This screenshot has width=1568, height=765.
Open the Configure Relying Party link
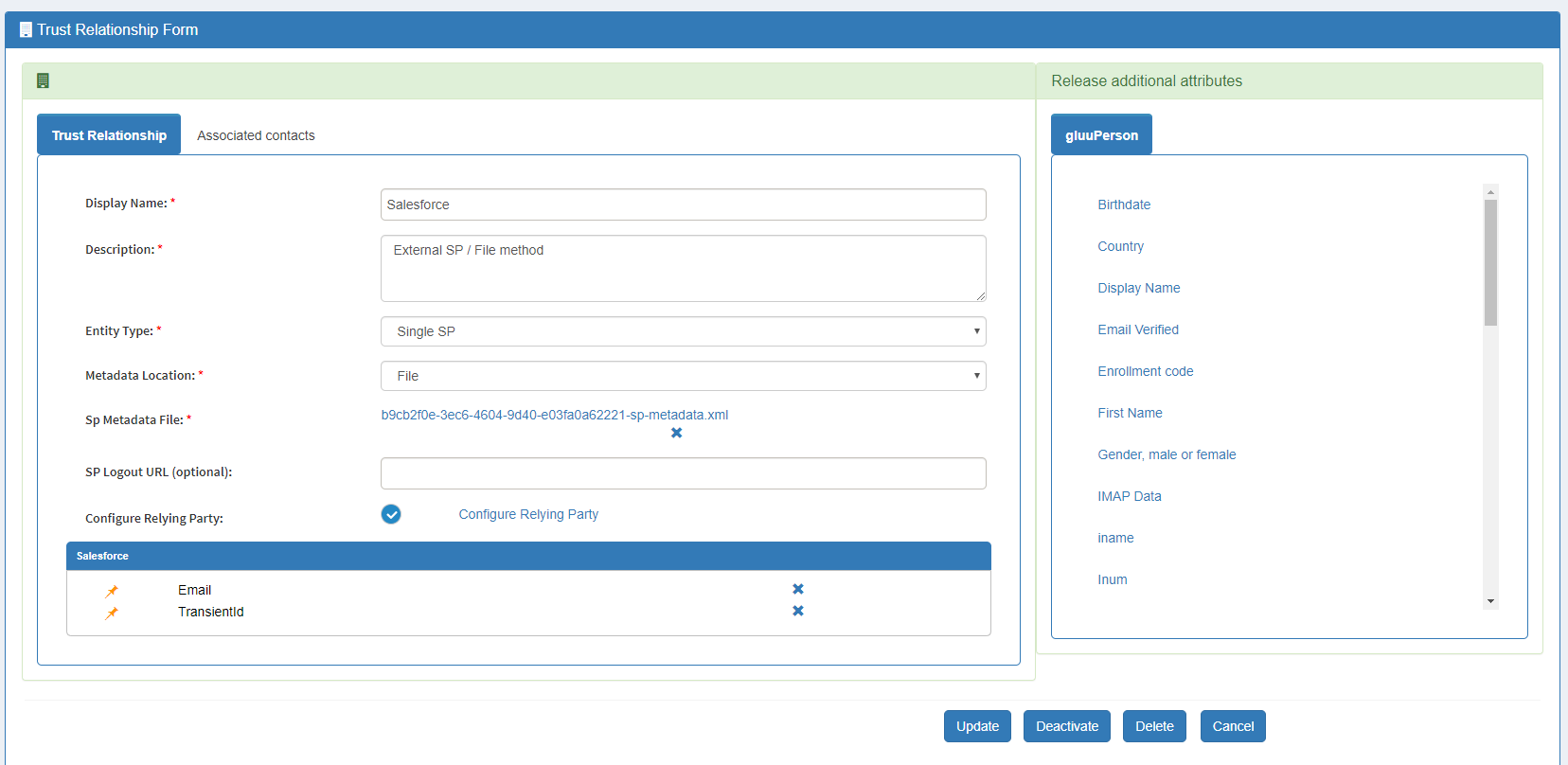click(528, 514)
